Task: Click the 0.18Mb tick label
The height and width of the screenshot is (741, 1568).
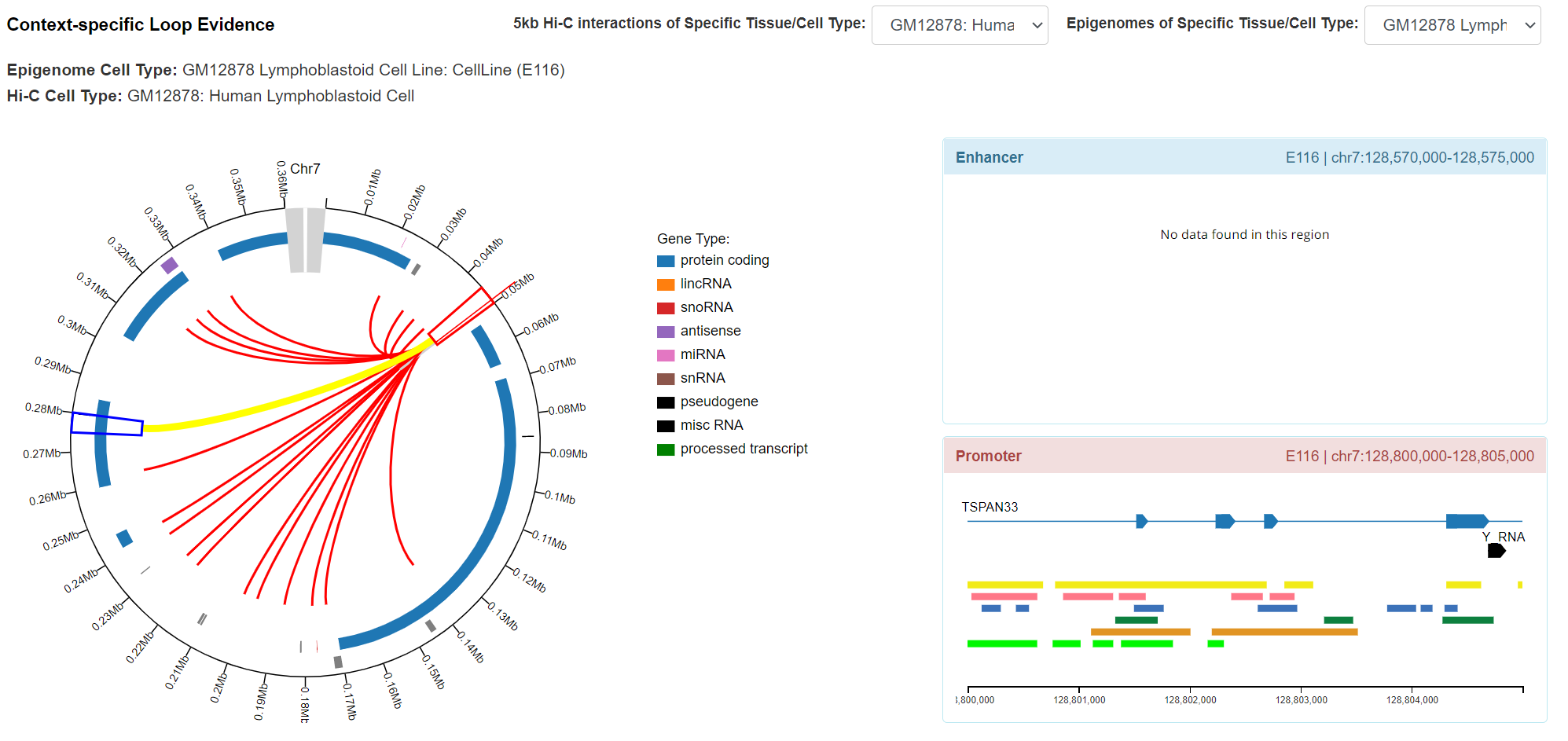Action: [305, 704]
